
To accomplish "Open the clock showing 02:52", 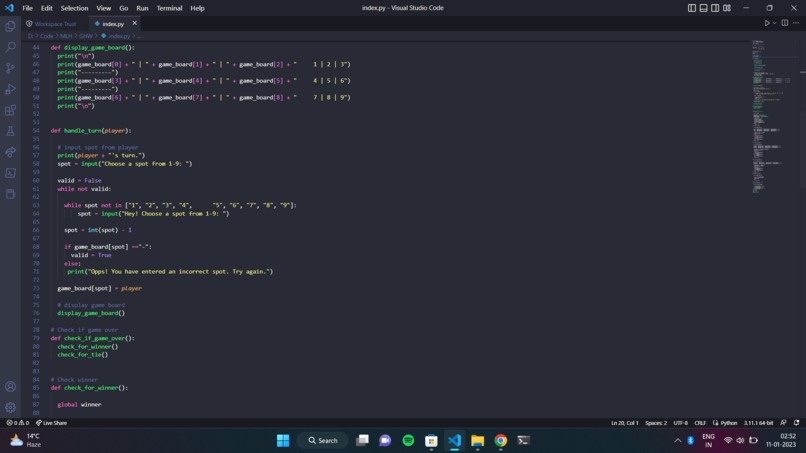I will (x=781, y=440).
